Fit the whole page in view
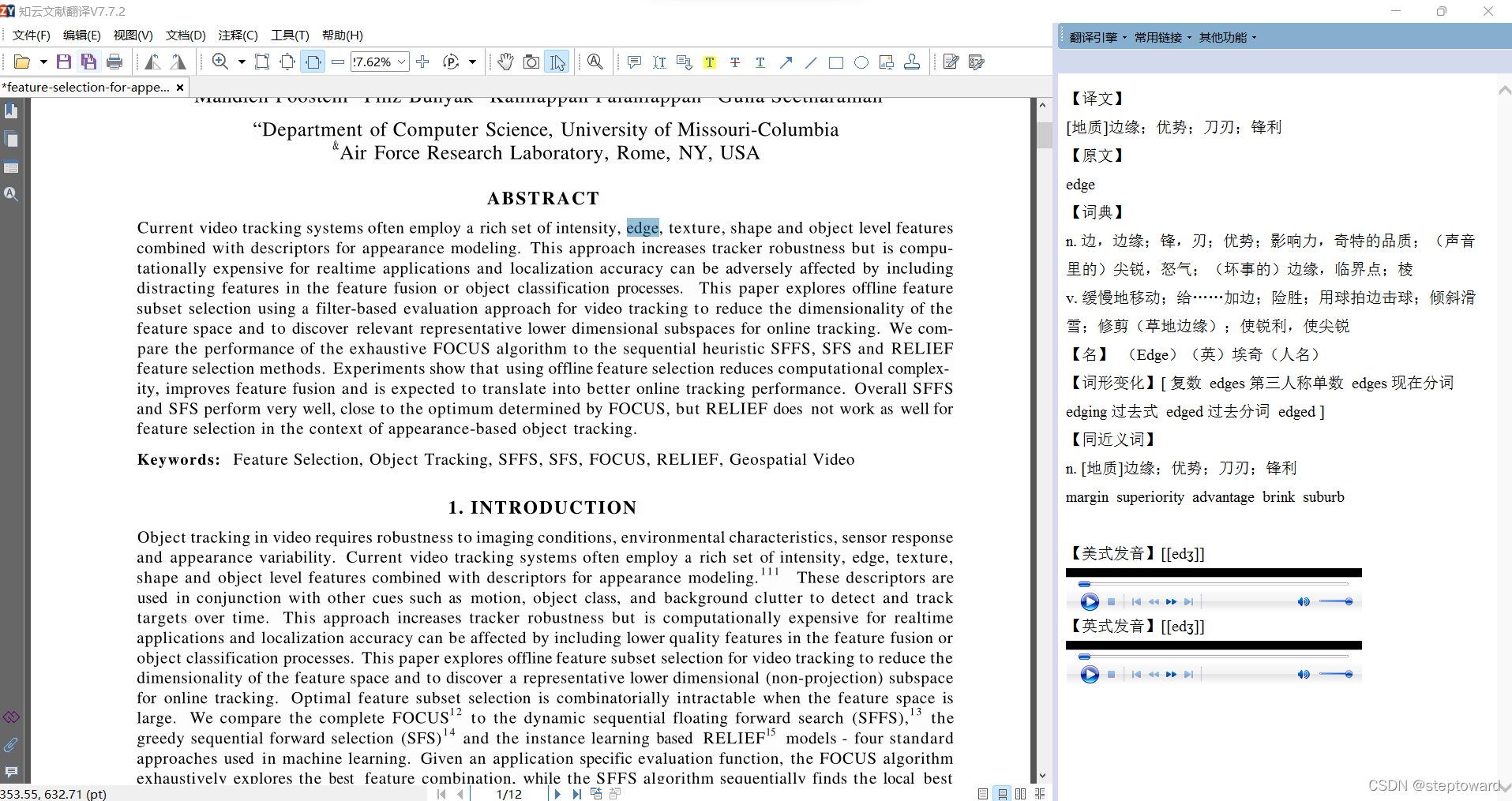The image size is (1512, 801). [287, 62]
